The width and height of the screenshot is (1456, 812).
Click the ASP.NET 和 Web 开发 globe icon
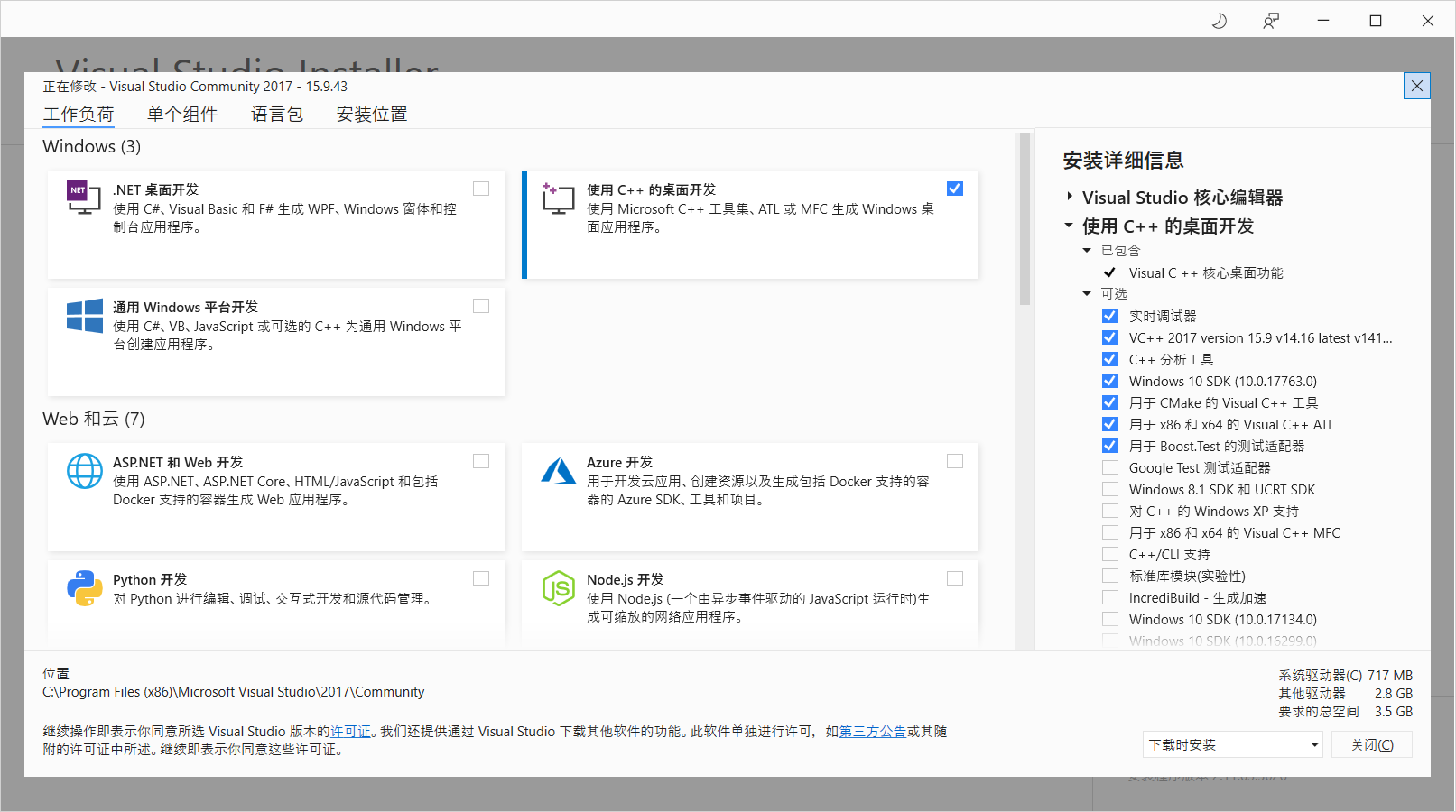pos(84,471)
